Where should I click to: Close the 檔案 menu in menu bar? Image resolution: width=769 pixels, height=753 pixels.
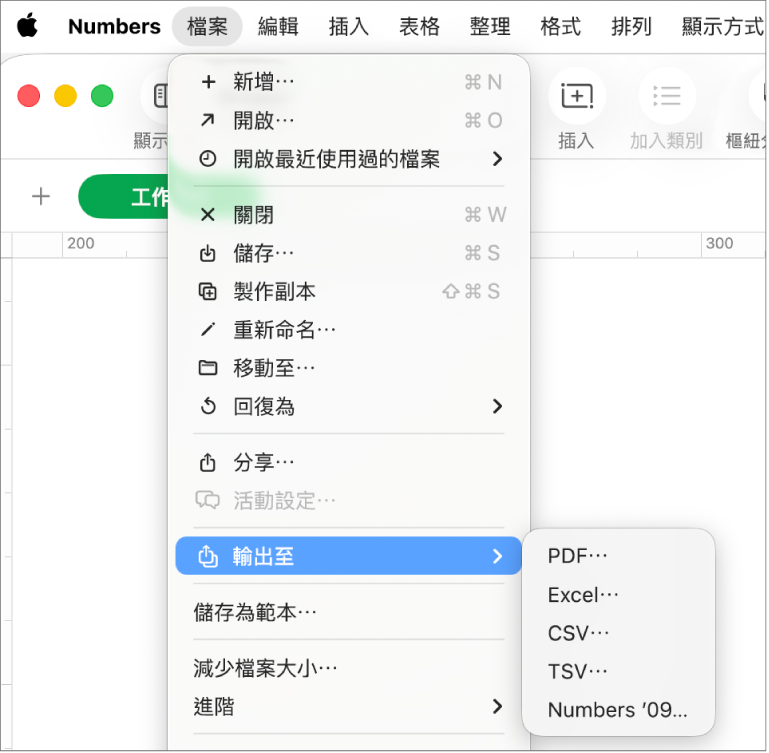coord(207,26)
